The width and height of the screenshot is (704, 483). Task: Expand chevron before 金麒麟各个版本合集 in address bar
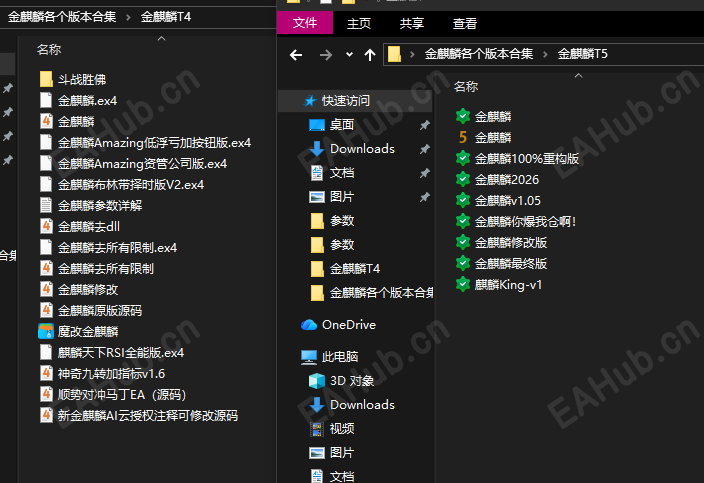[x=412, y=54]
